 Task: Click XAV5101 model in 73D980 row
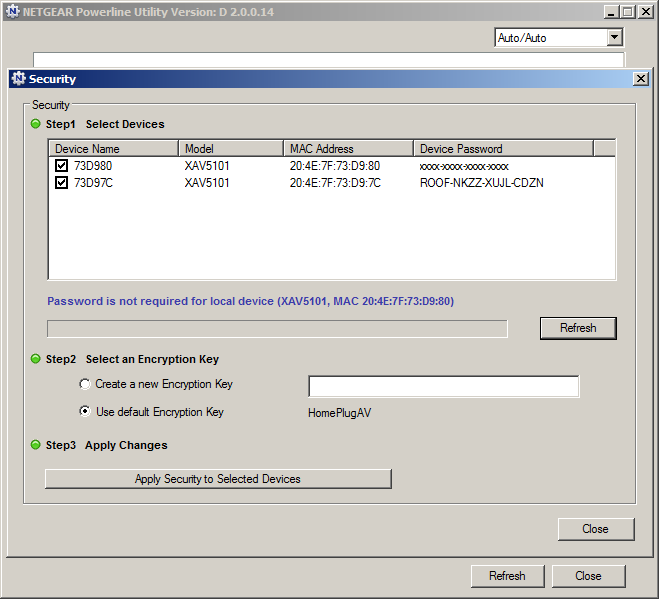point(207,166)
